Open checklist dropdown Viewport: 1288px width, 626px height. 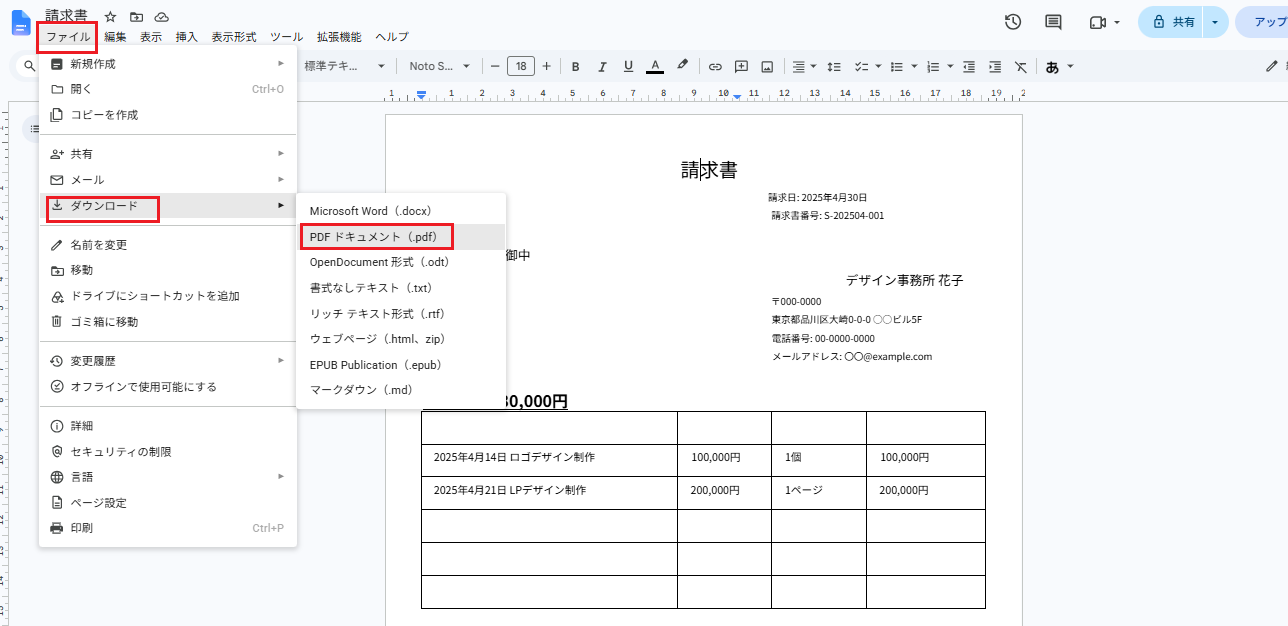(x=867, y=67)
